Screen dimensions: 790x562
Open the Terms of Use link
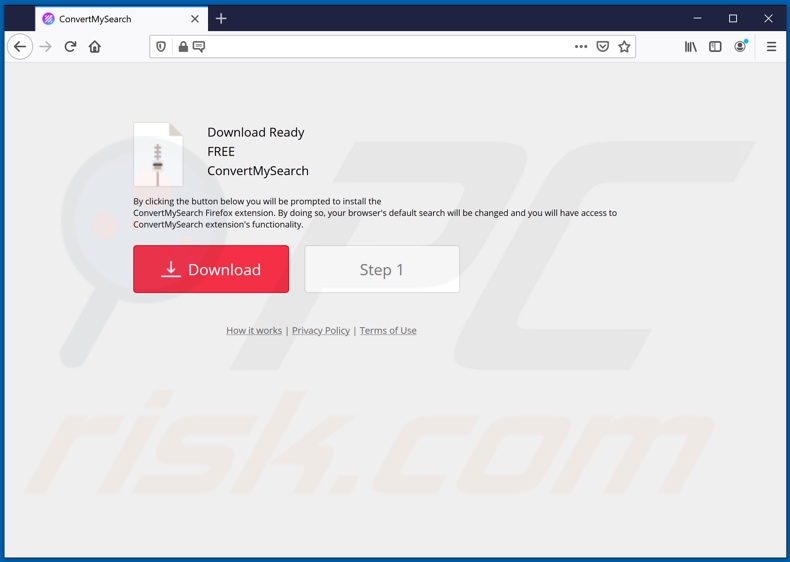(388, 331)
